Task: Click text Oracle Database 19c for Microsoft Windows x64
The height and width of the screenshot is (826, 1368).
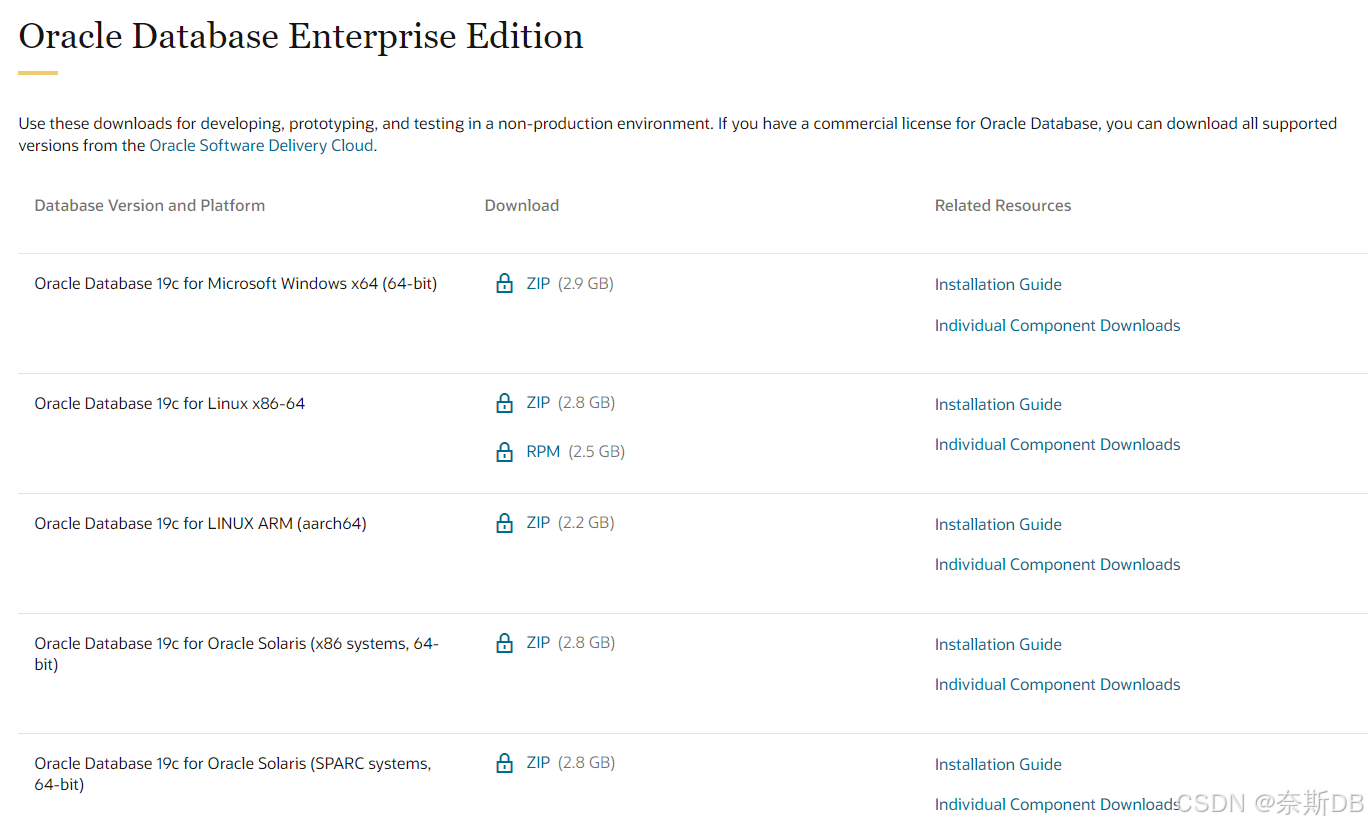Action: coord(236,283)
